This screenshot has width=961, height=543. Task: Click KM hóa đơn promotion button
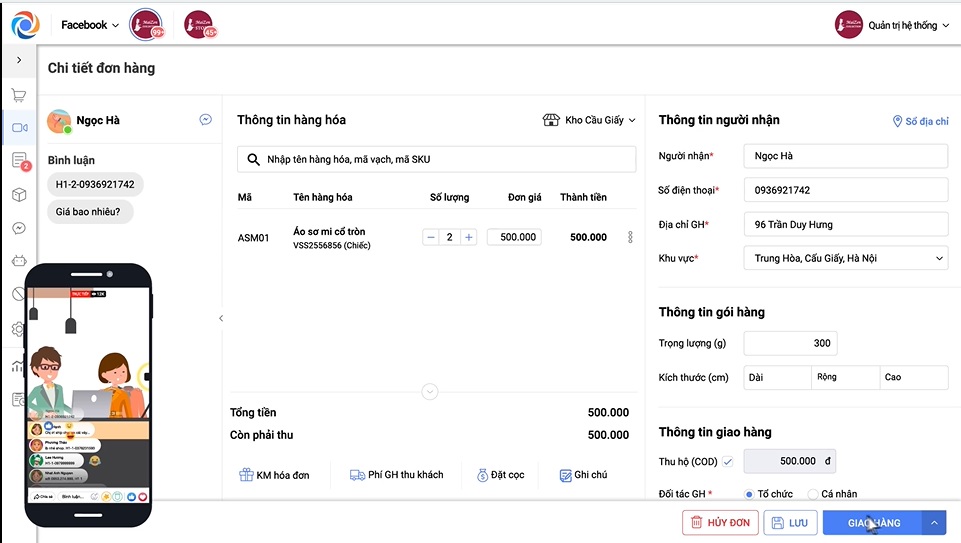coord(274,475)
